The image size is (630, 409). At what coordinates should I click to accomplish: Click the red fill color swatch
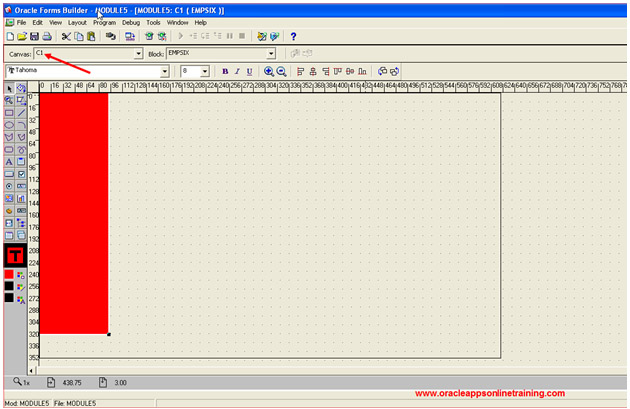9,274
